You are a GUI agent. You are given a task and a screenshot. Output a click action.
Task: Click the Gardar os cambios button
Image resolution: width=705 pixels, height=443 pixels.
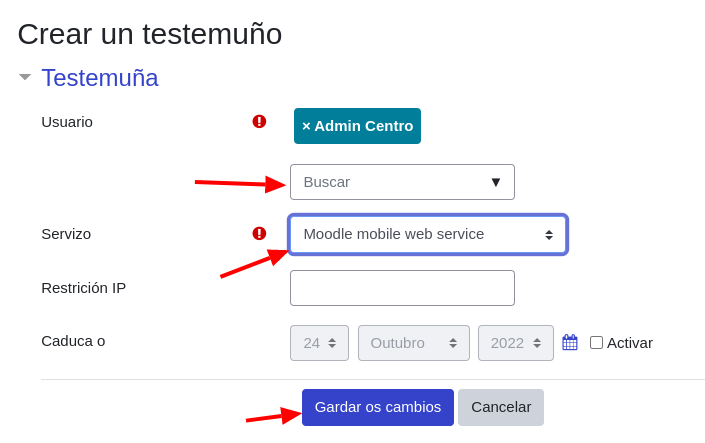(378, 407)
